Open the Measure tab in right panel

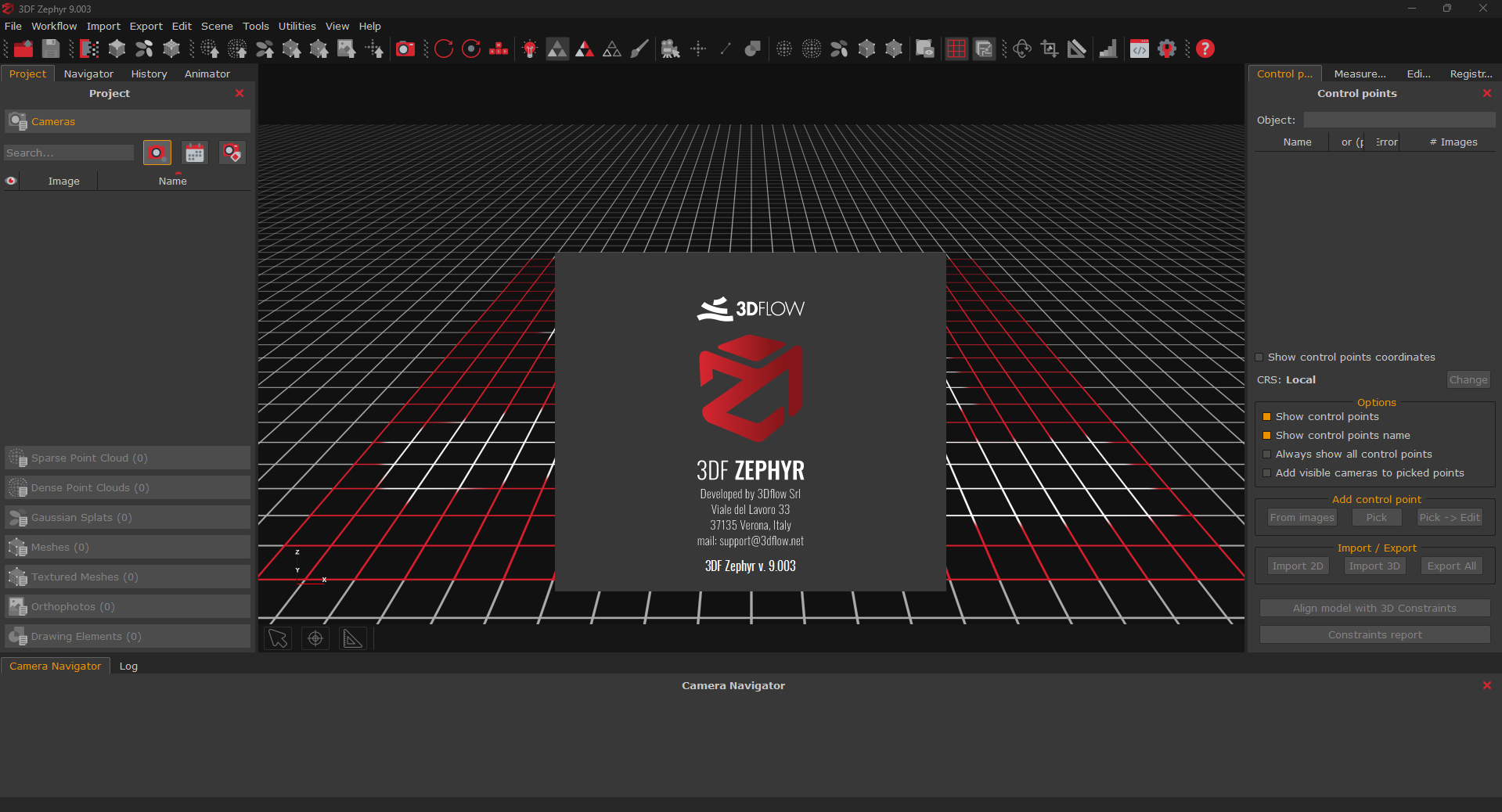[1360, 74]
